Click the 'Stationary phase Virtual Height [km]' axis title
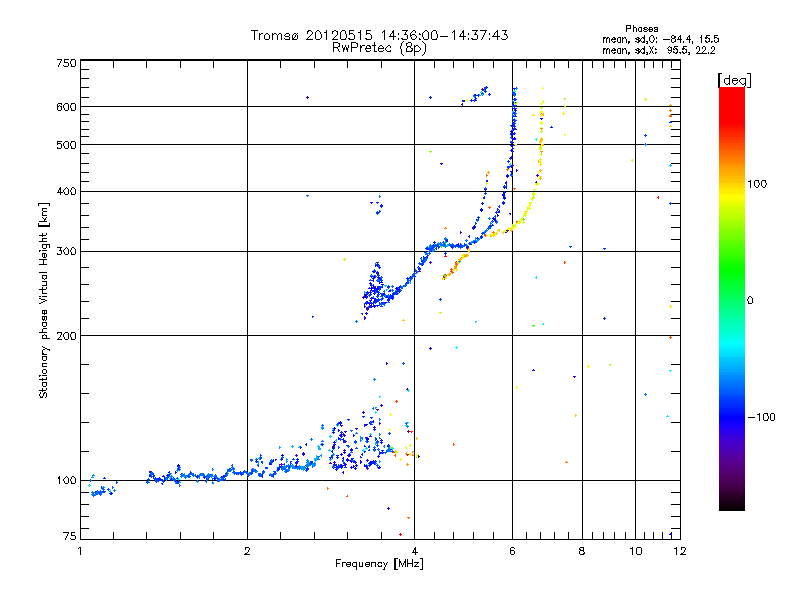Screen dimensions: 800x600 pos(44,300)
